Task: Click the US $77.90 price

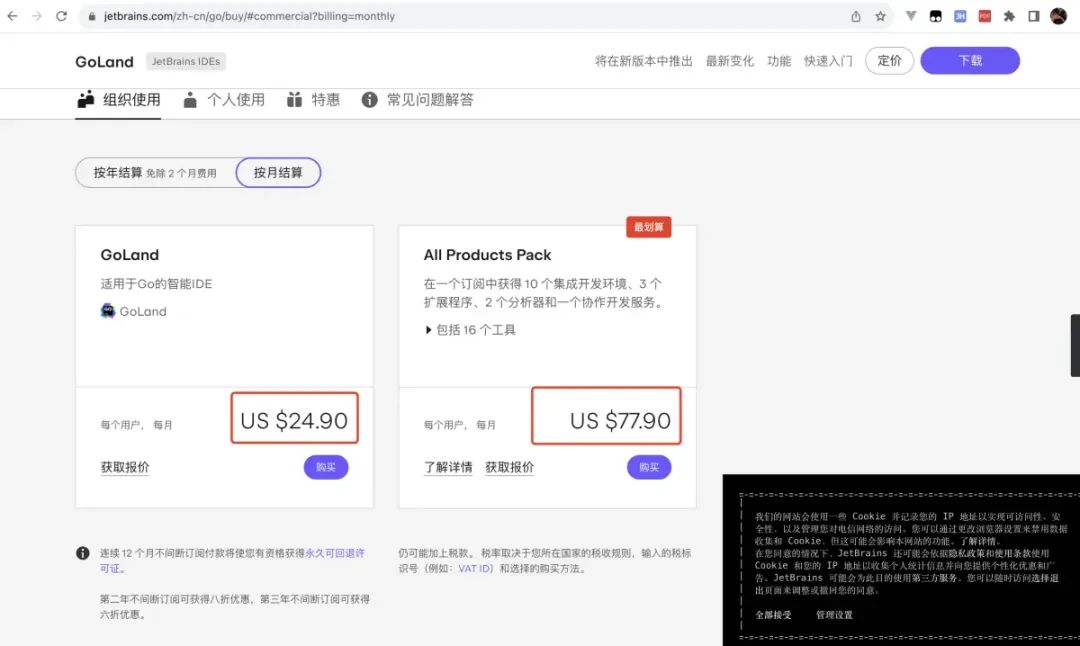Action: [x=620, y=420]
